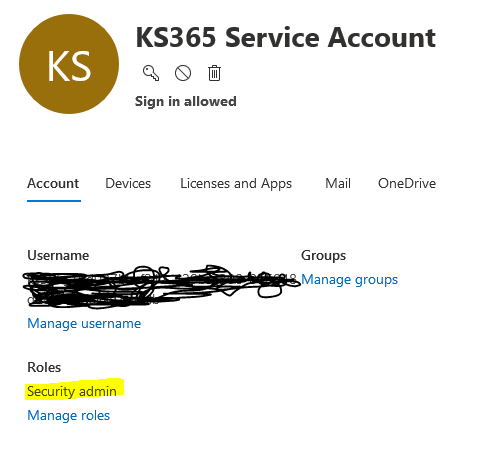Click the Sign in allowed status text
This screenshot has height=458, width=502.
coord(186,101)
